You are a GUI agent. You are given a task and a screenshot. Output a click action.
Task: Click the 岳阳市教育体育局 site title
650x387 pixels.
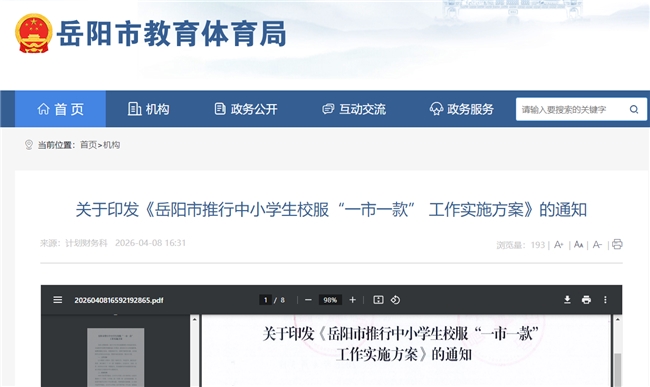point(172,34)
